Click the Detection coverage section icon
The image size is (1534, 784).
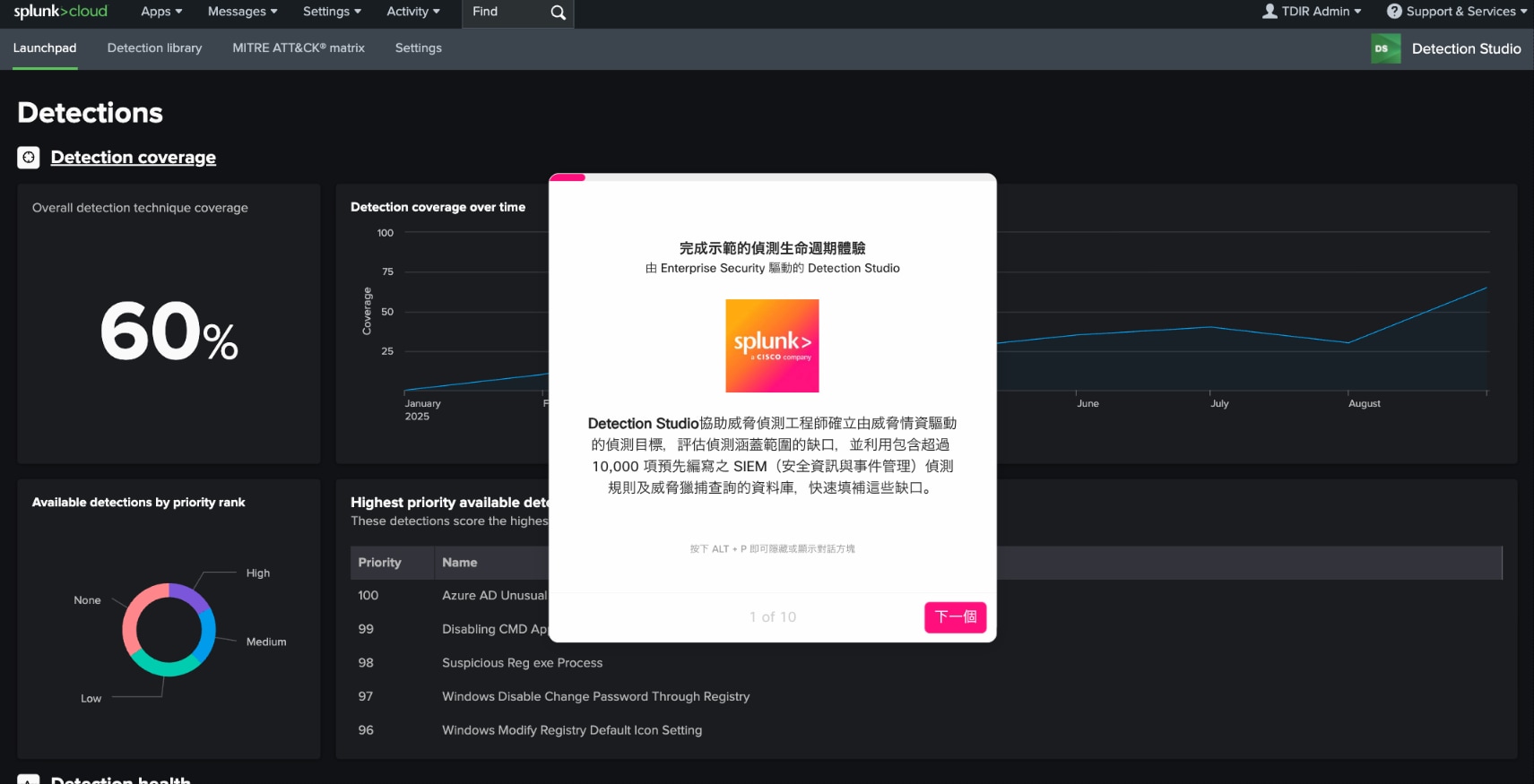point(29,158)
